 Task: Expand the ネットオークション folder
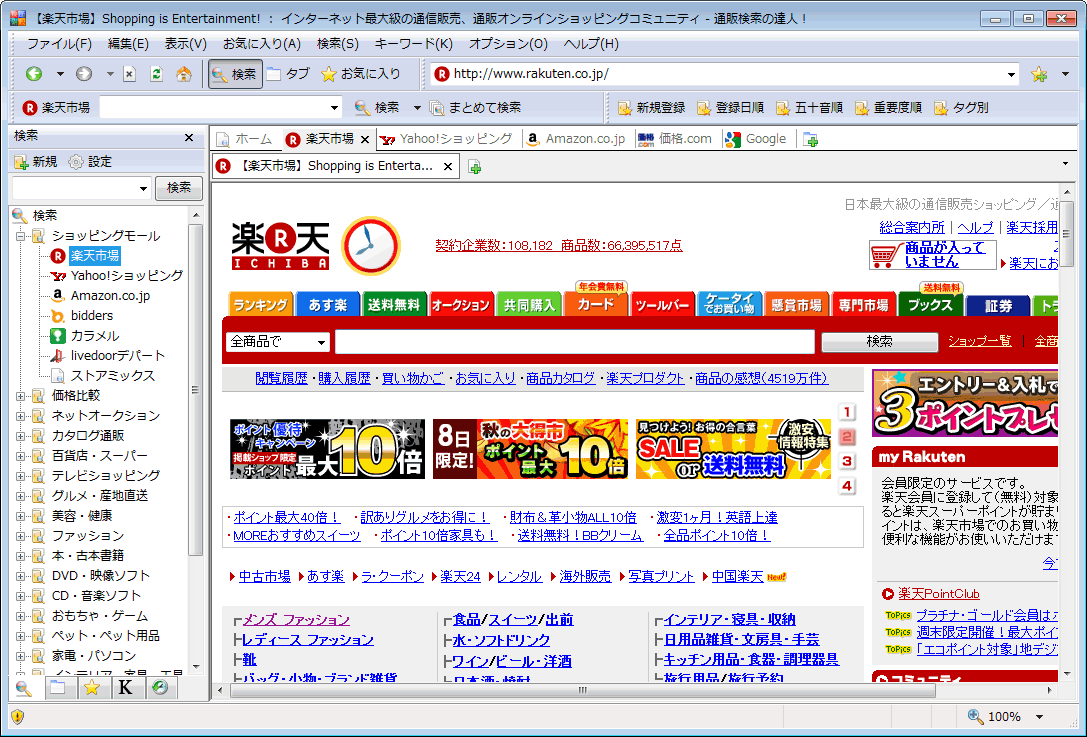(x=21, y=416)
